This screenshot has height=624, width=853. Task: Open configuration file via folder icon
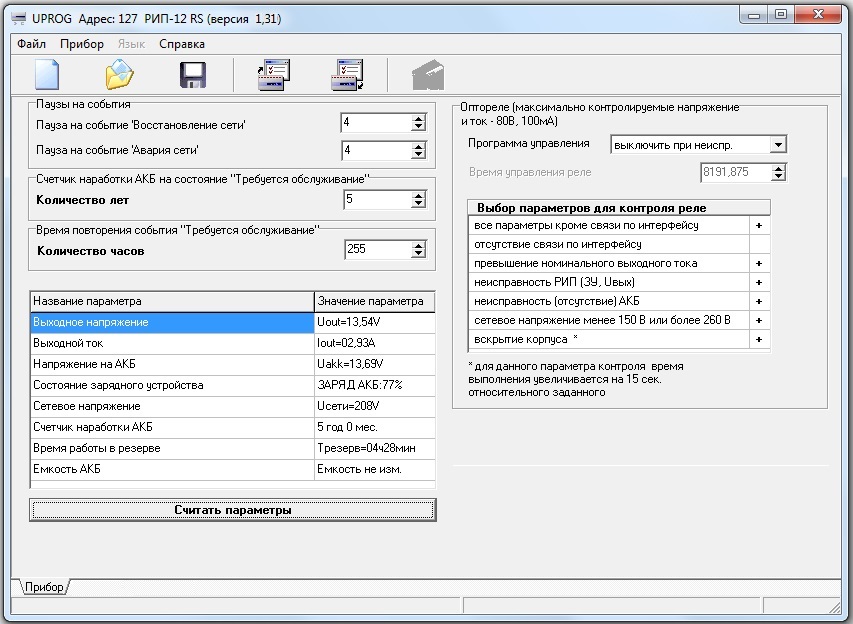click(x=120, y=76)
